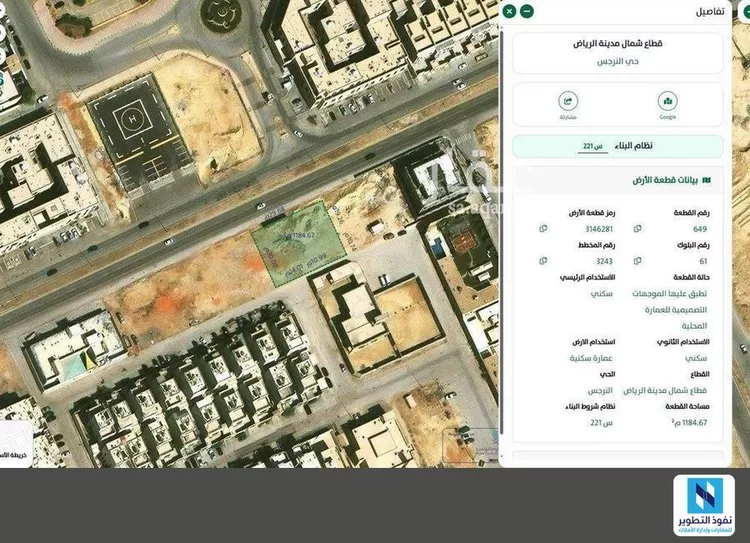
Task: Open building code link س 221
Action: point(593,146)
